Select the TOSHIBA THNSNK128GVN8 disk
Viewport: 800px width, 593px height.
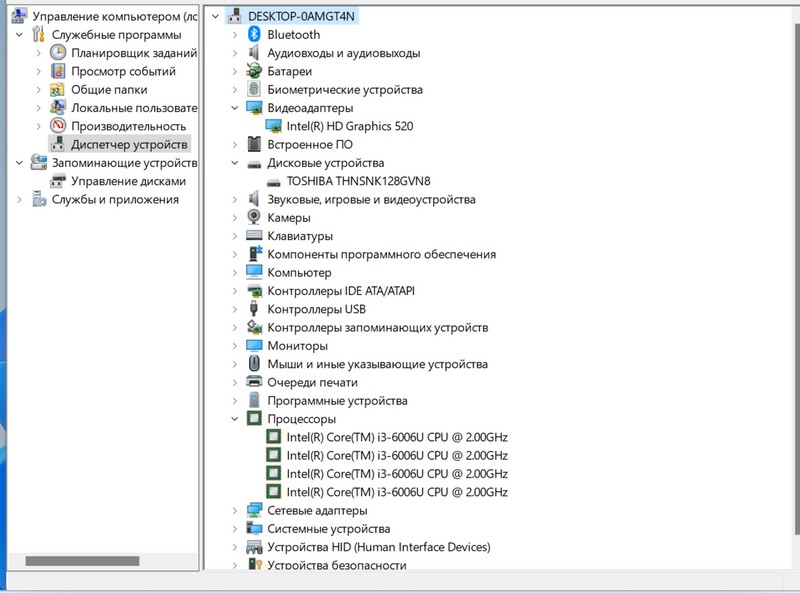tap(358, 181)
